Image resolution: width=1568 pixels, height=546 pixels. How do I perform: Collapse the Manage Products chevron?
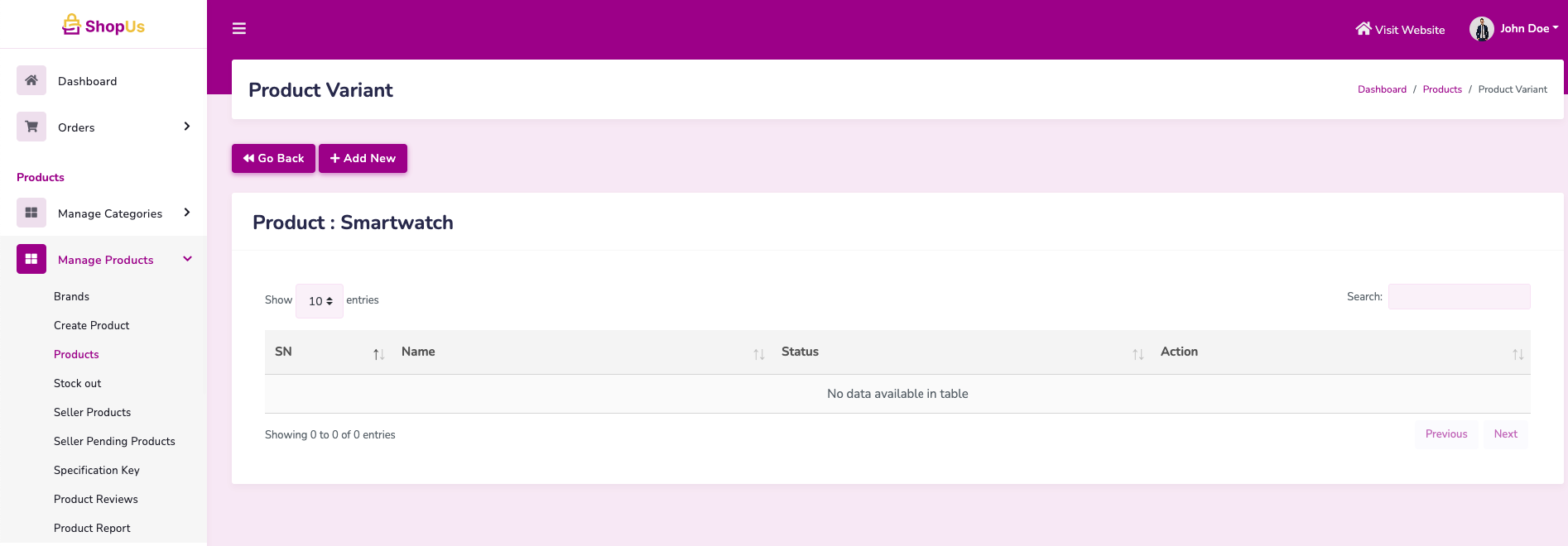(187, 259)
